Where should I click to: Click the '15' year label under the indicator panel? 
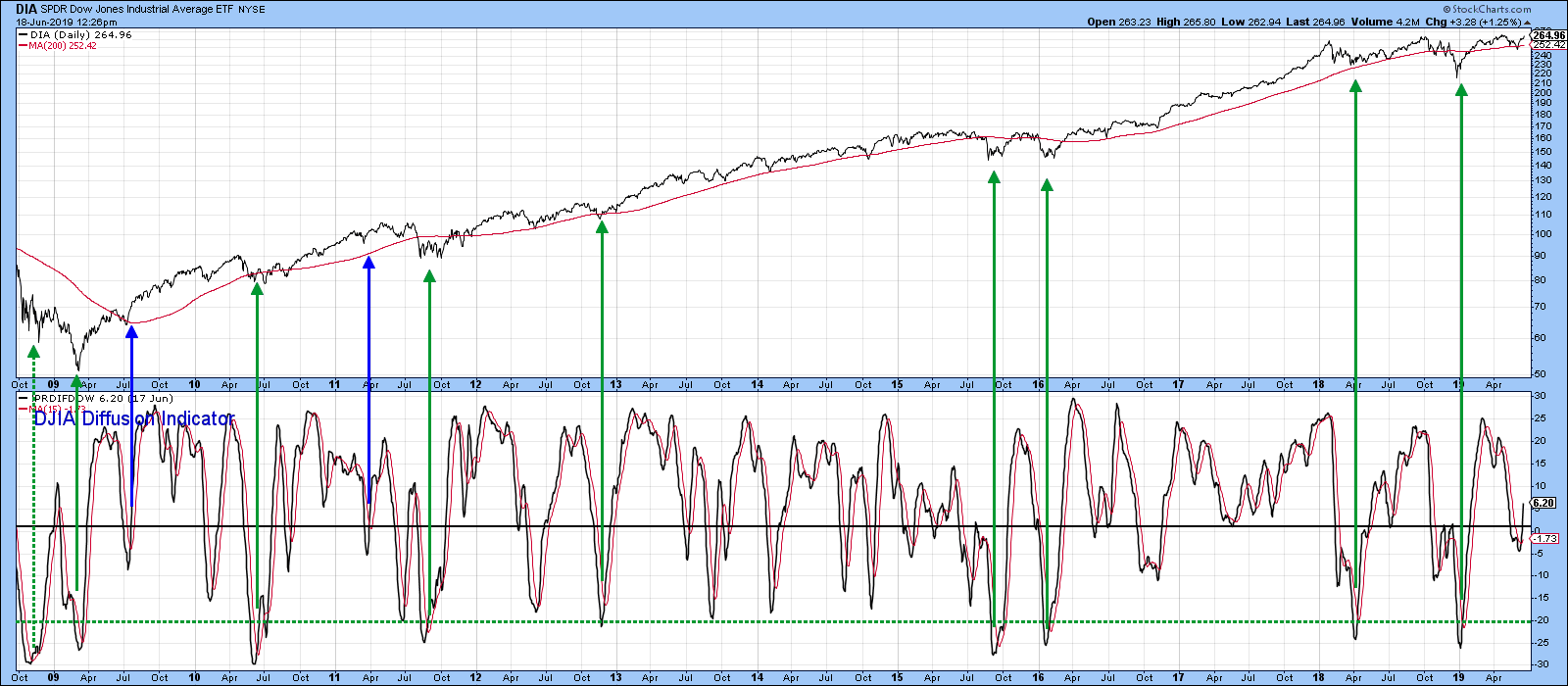pyautogui.click(x=898, y=677)
